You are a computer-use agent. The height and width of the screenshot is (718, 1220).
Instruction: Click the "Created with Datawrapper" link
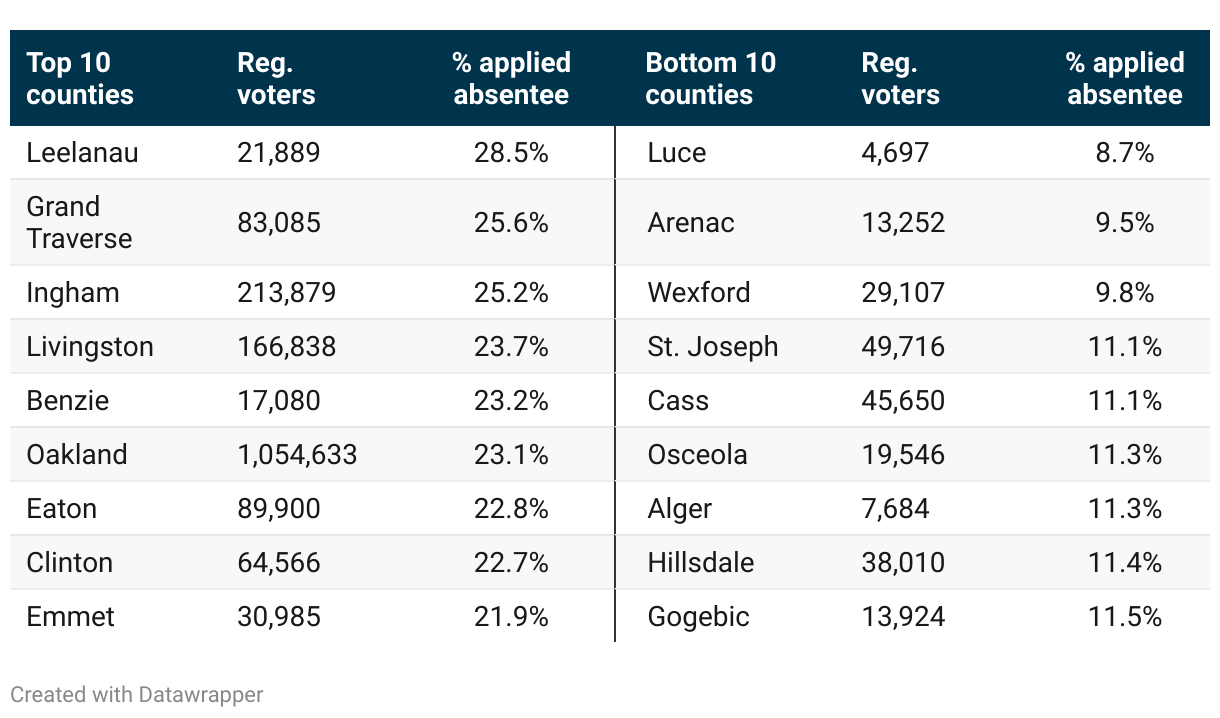(137, 694)
